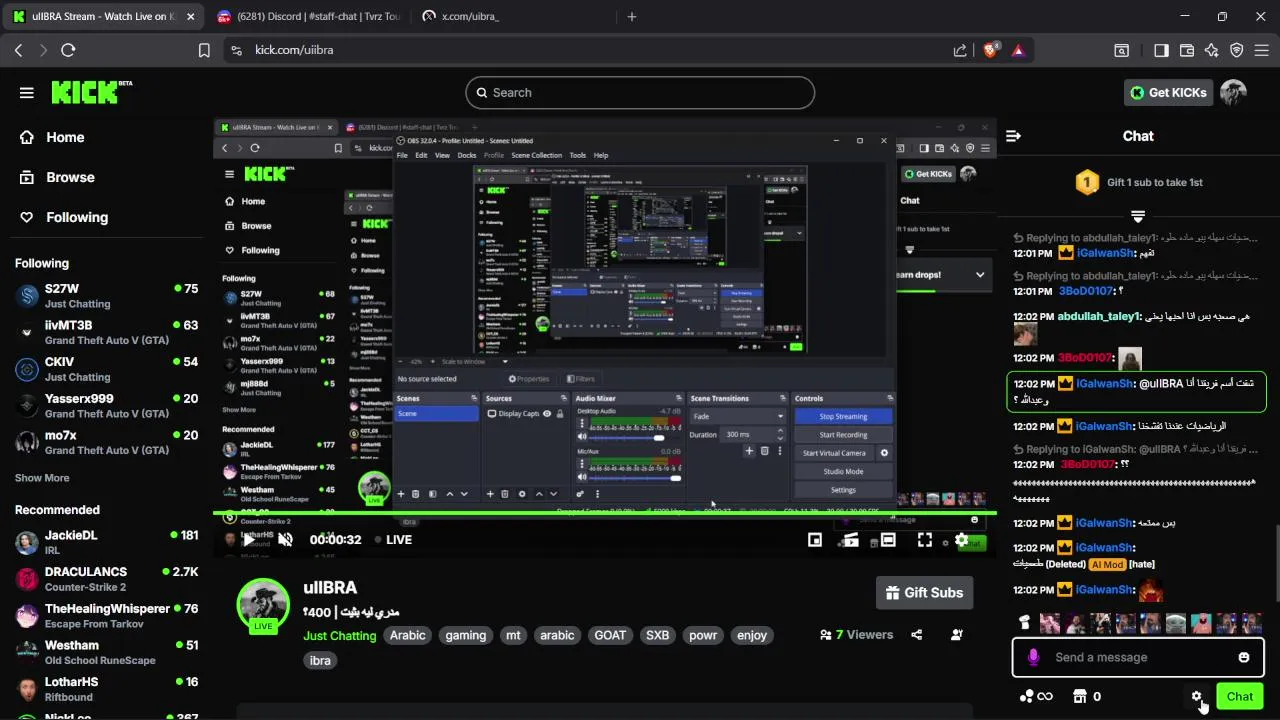This screenshot has height=720, width=1280.
Task: Click the Following heart icon in sidebar
Action: click(x=27, y=217)
